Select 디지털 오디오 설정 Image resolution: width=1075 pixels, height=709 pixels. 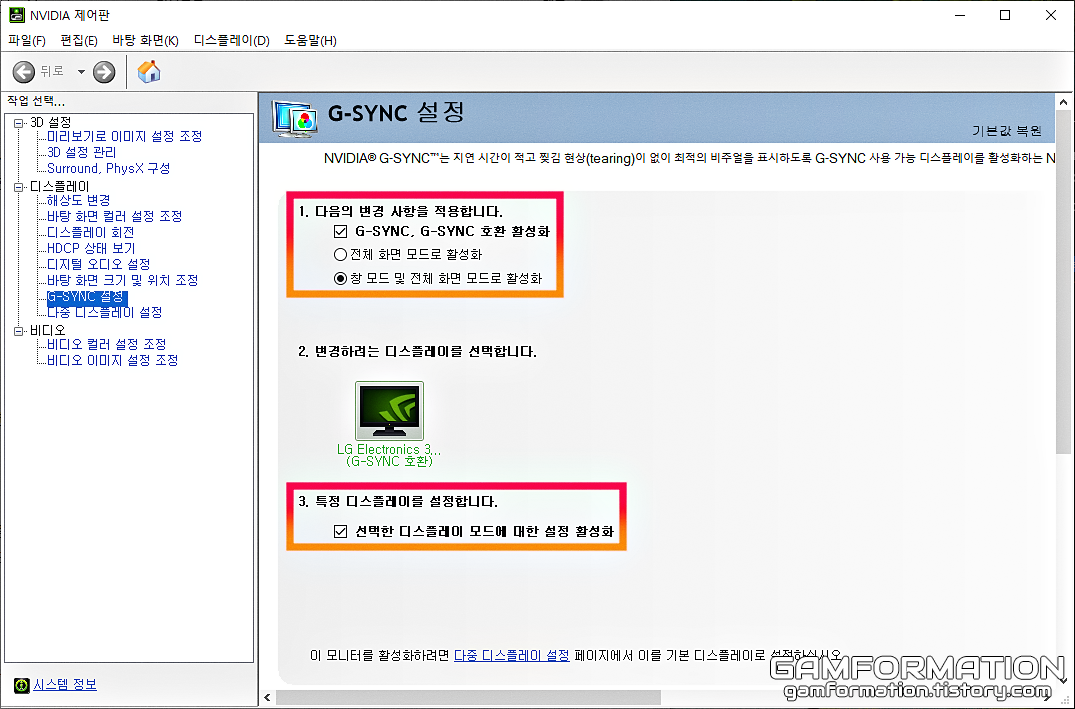point(99,264)
